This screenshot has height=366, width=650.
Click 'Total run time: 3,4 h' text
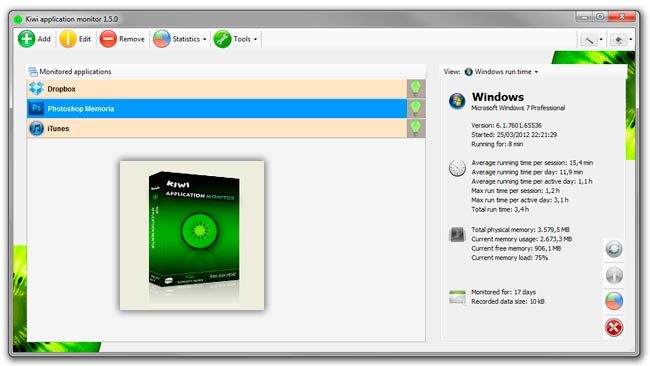tap(500, 209)
